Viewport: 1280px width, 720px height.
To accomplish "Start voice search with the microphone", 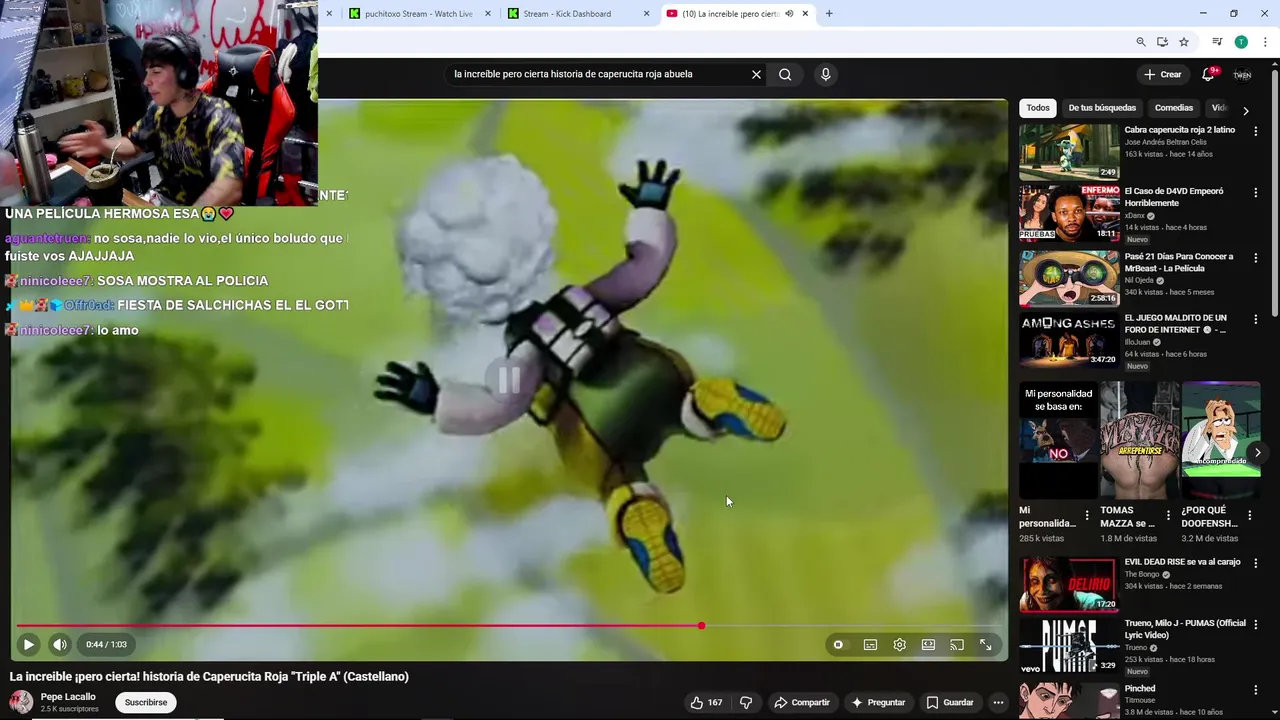I will [825, 74].
